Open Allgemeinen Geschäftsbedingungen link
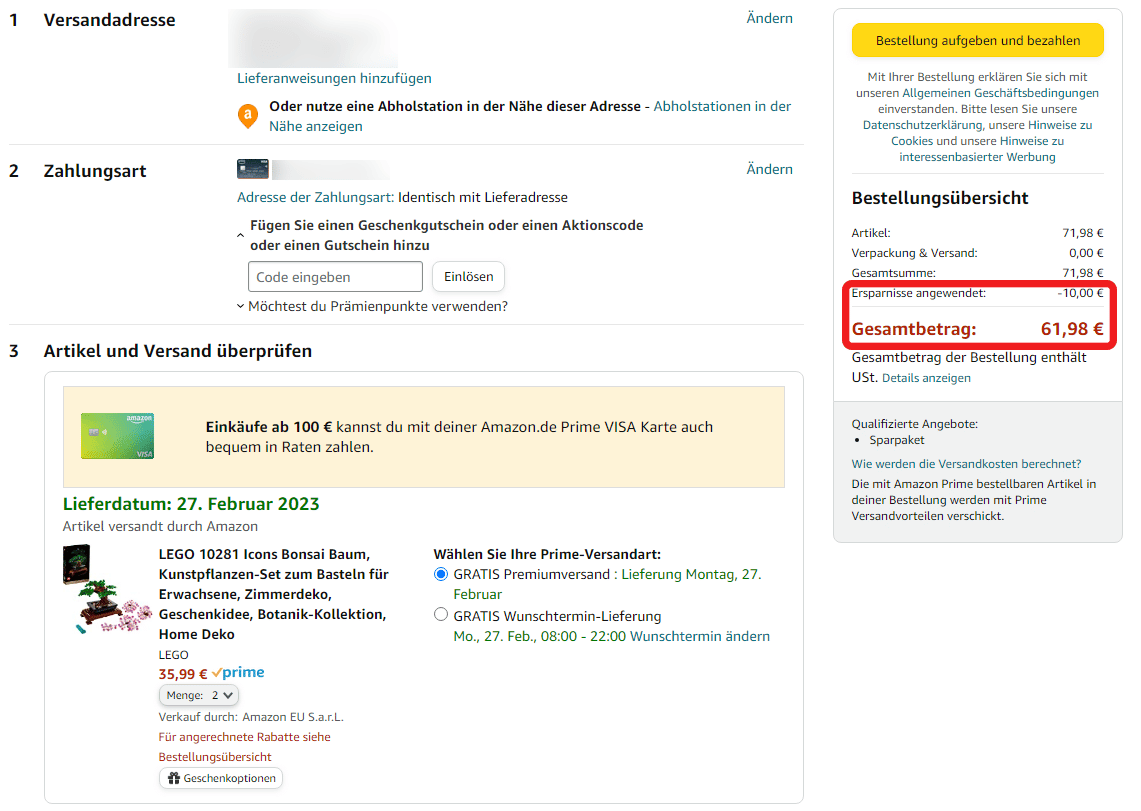Viewport: 1141px width, 811px height. pos(1000,93)
